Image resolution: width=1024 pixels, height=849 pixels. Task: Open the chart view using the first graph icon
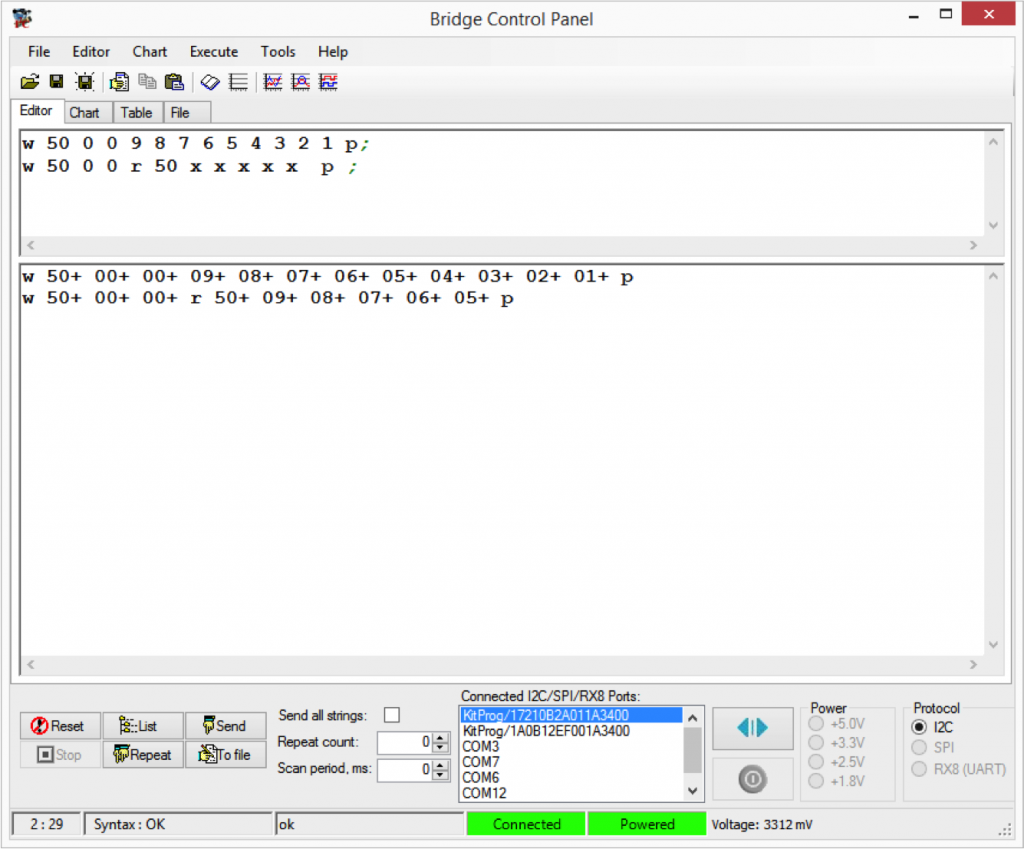pos(272,81)
